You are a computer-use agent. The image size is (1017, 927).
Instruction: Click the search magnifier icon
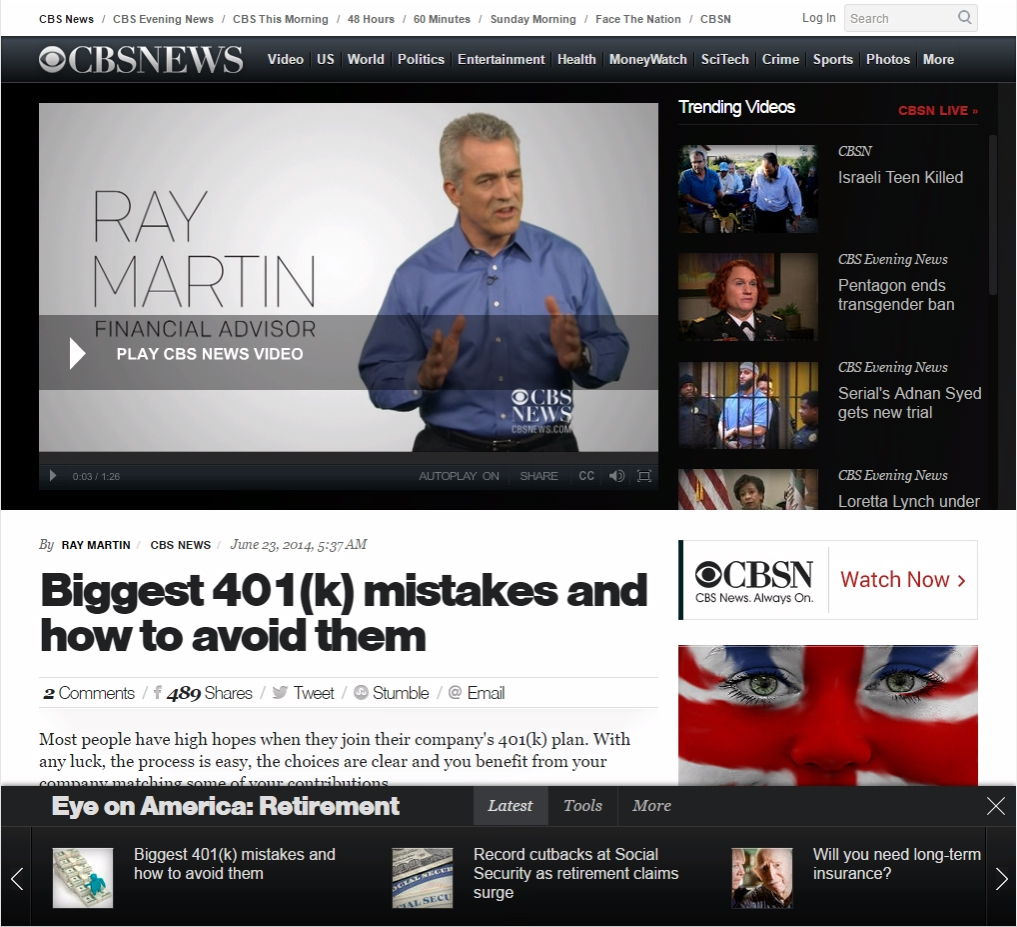point(964,18)
